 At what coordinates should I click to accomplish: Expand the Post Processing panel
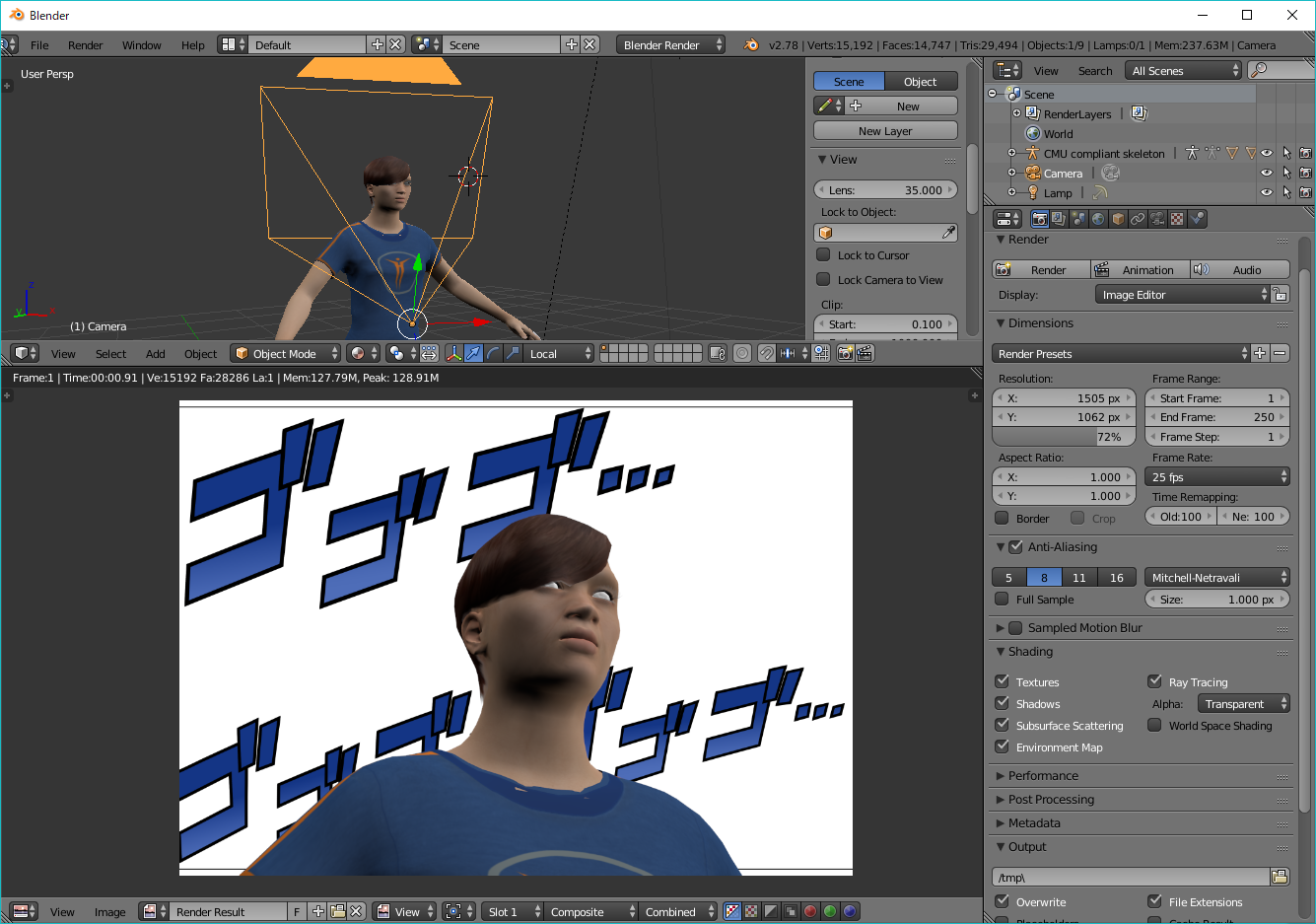tap(1050, 799)
